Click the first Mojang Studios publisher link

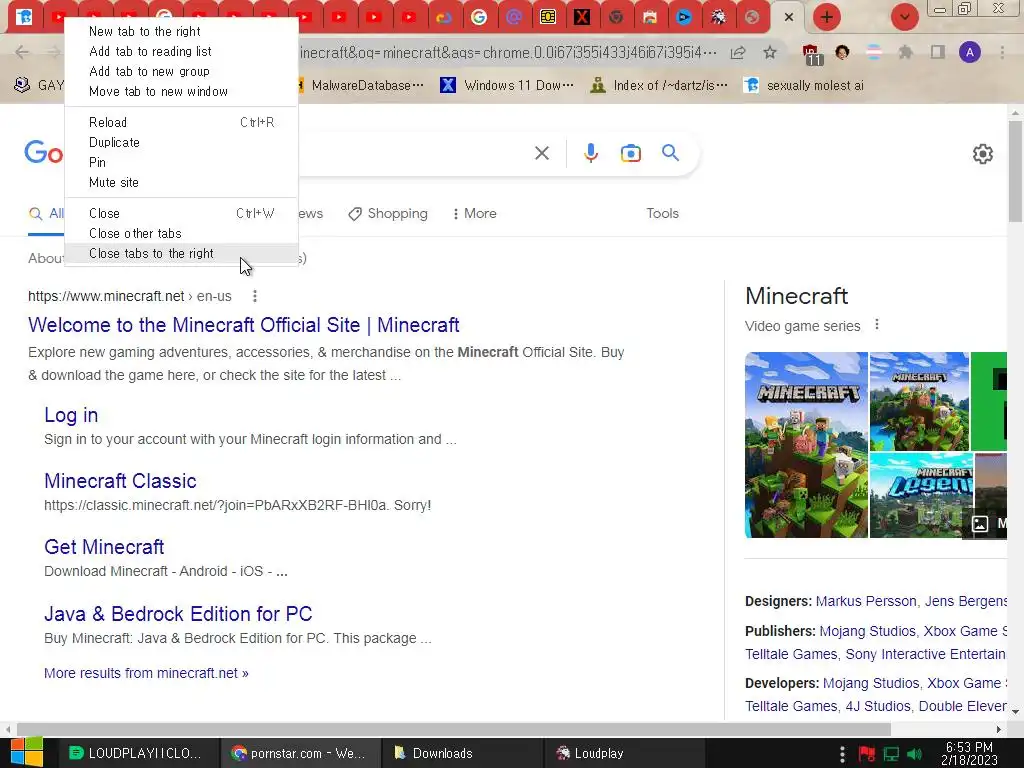[867, 632]
